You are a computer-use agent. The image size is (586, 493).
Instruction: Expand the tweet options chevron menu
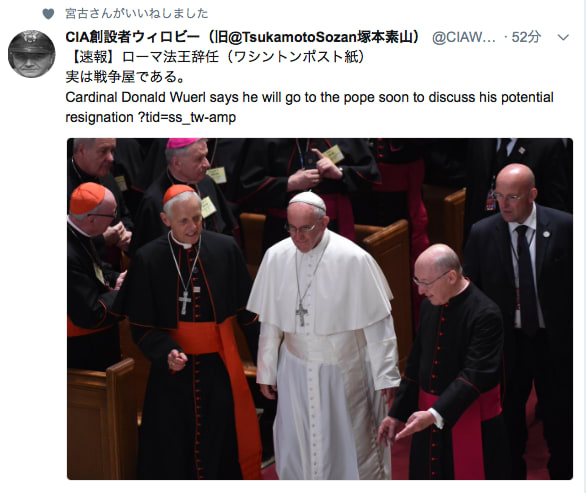pyautogui.click(x=563, y=37)
